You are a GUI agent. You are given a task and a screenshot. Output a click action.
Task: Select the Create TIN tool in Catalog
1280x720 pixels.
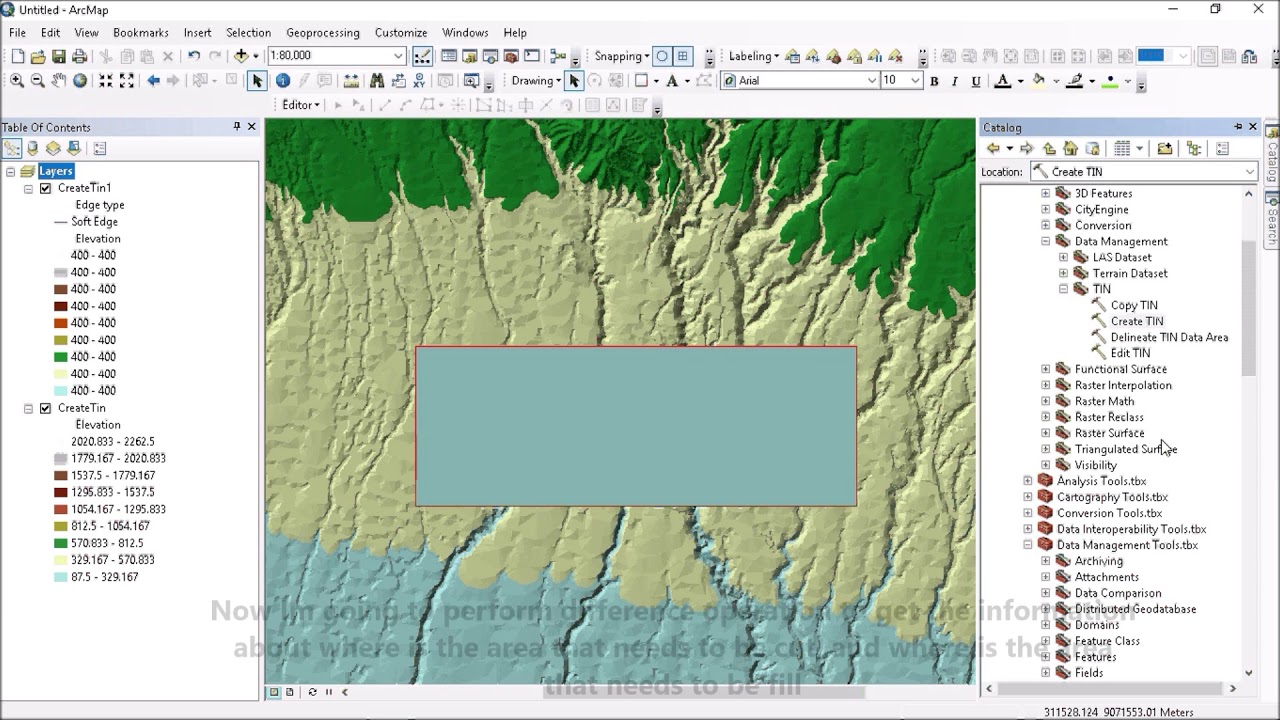point(1137,321)
